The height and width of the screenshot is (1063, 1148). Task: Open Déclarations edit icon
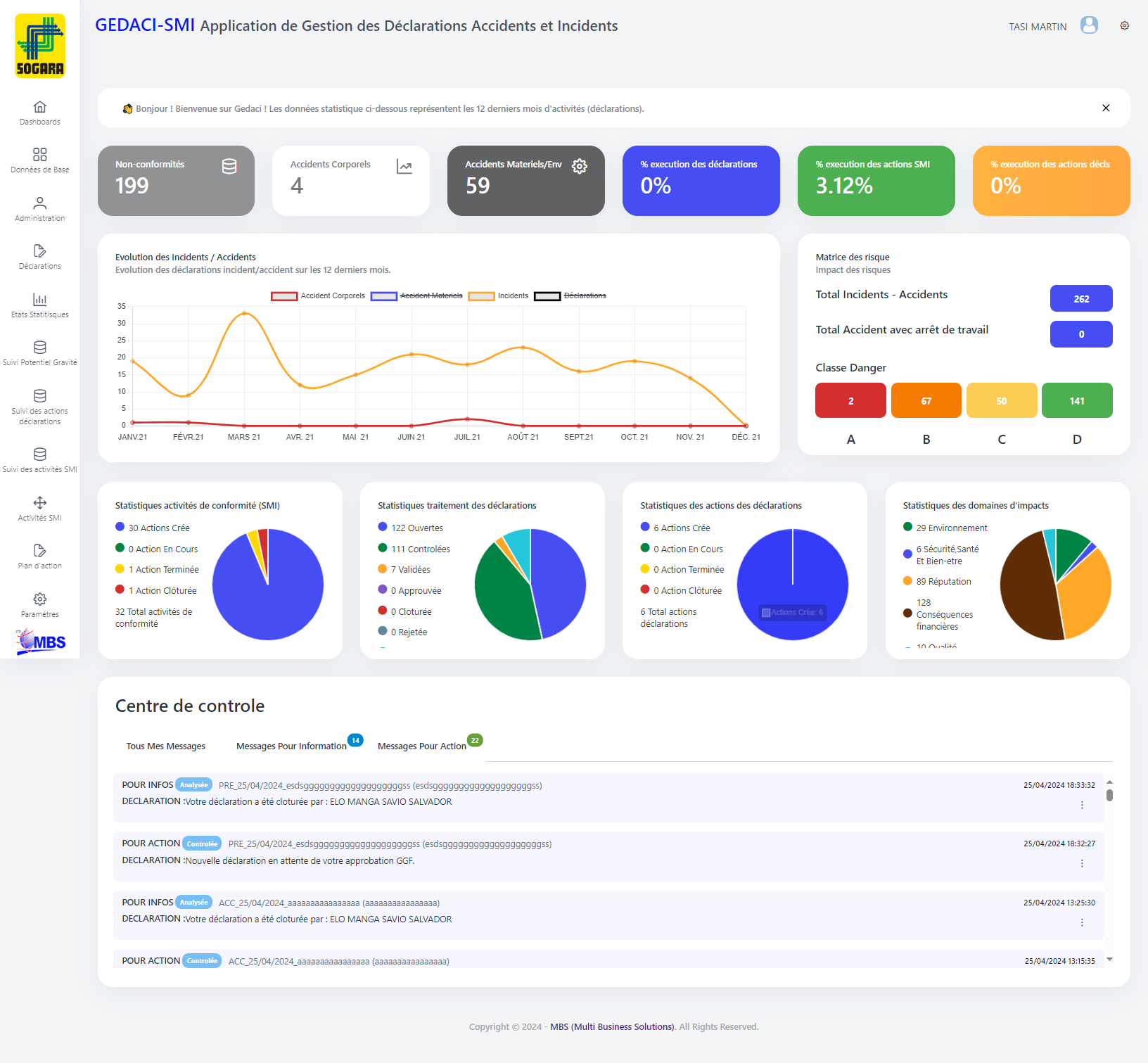click(40, 251)
